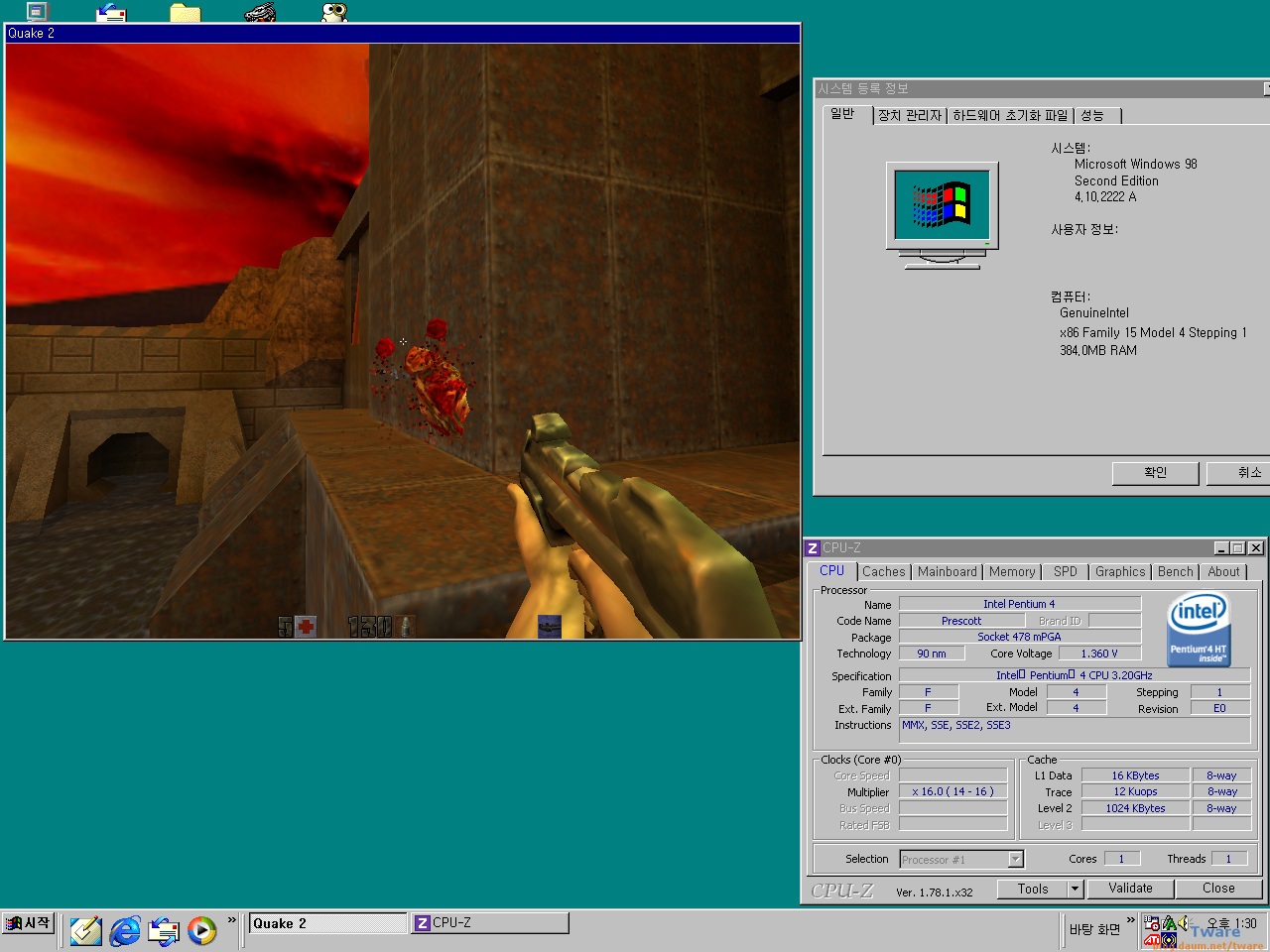This screenshot has height=952, width=1270.
Task: Click the dragon head desktop icon
Action: (260, 12)
